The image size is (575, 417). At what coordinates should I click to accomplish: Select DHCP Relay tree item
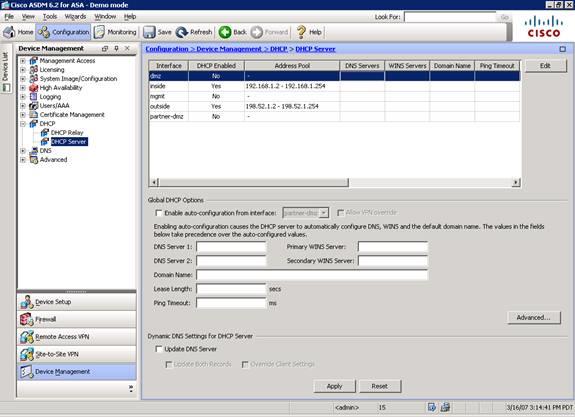(67, 133)
